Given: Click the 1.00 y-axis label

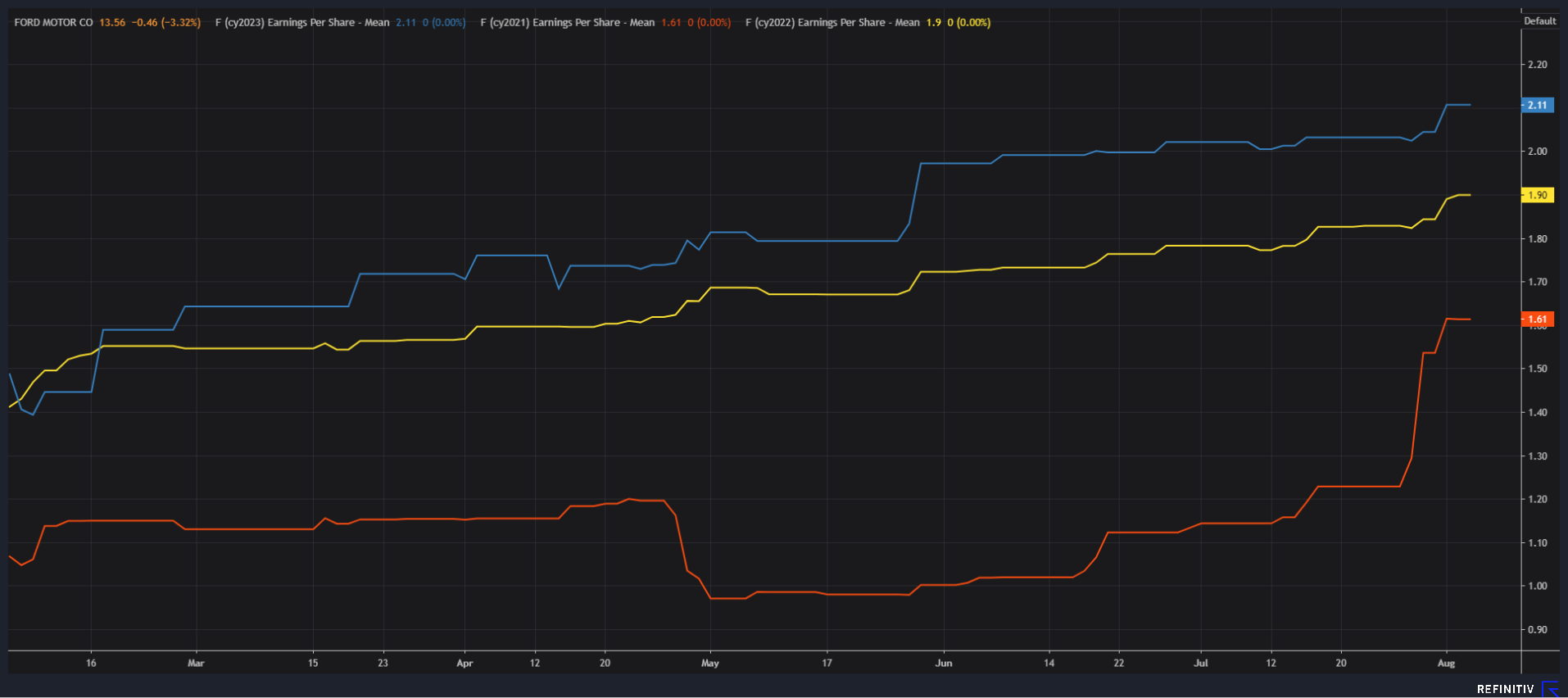Looking at the screenshot, I should click(x=1538, y=586).
